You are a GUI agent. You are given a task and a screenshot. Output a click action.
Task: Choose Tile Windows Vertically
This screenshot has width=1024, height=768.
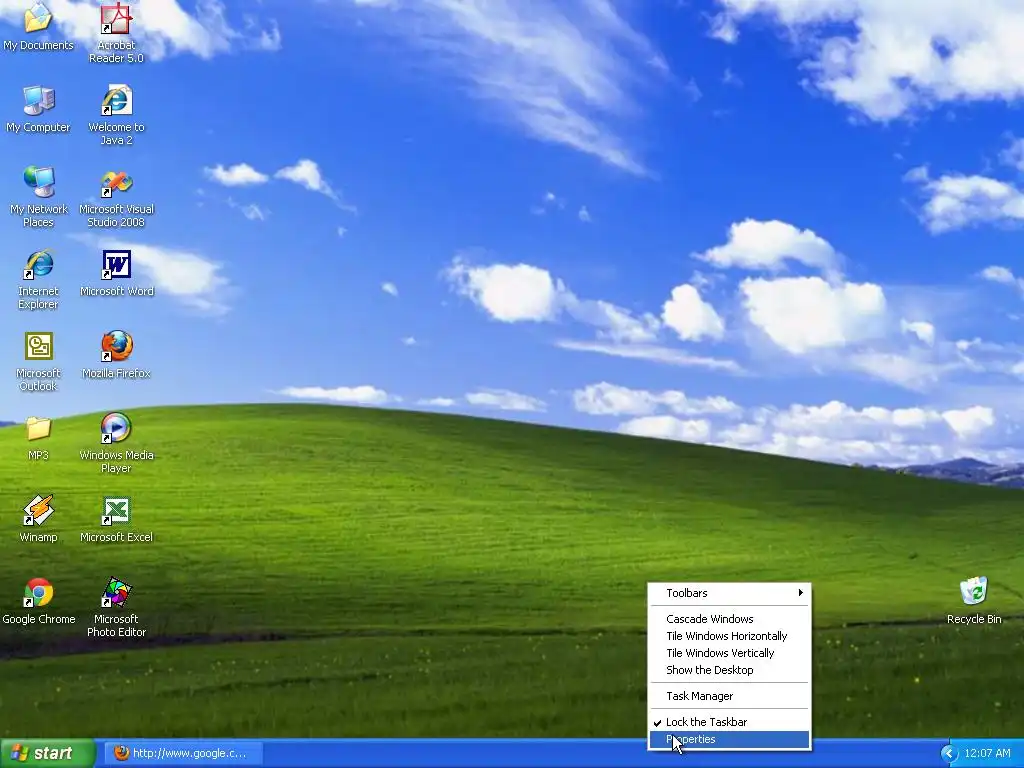(x=729, y=652)
